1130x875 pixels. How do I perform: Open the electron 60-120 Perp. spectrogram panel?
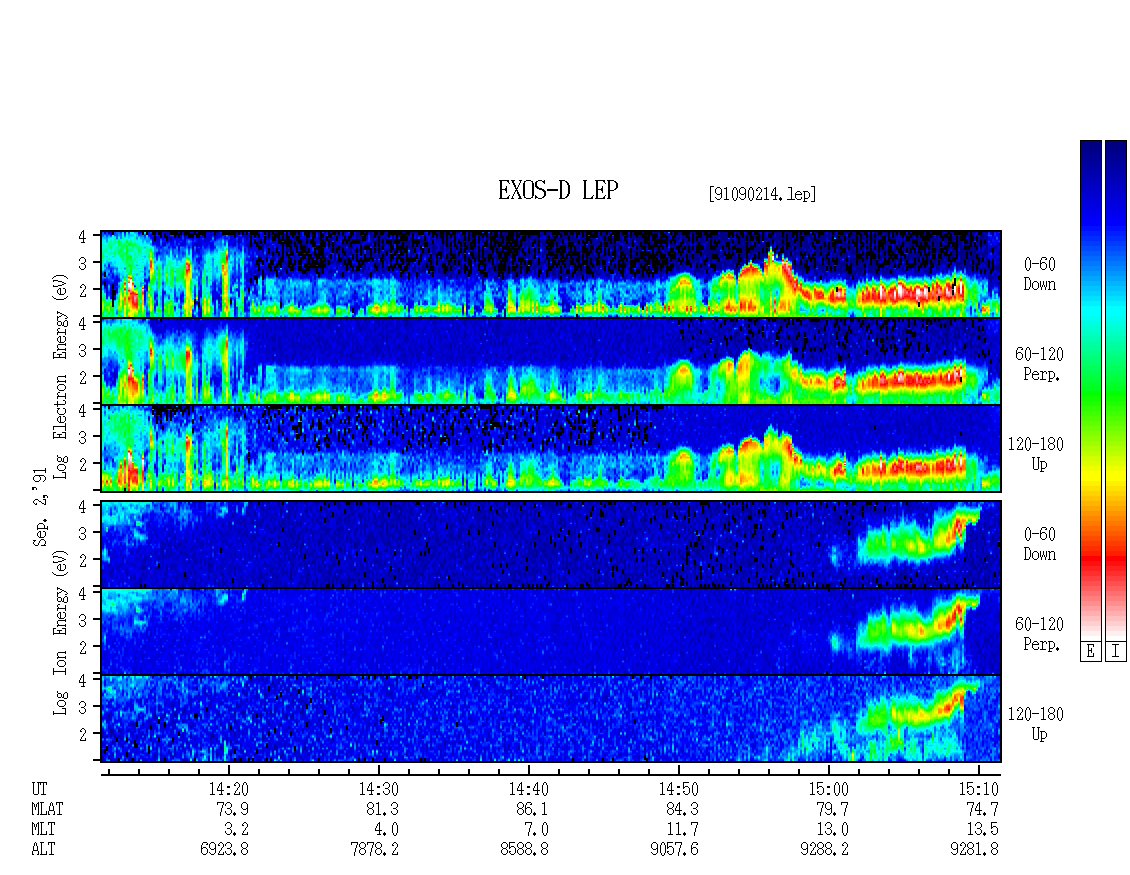551,361
